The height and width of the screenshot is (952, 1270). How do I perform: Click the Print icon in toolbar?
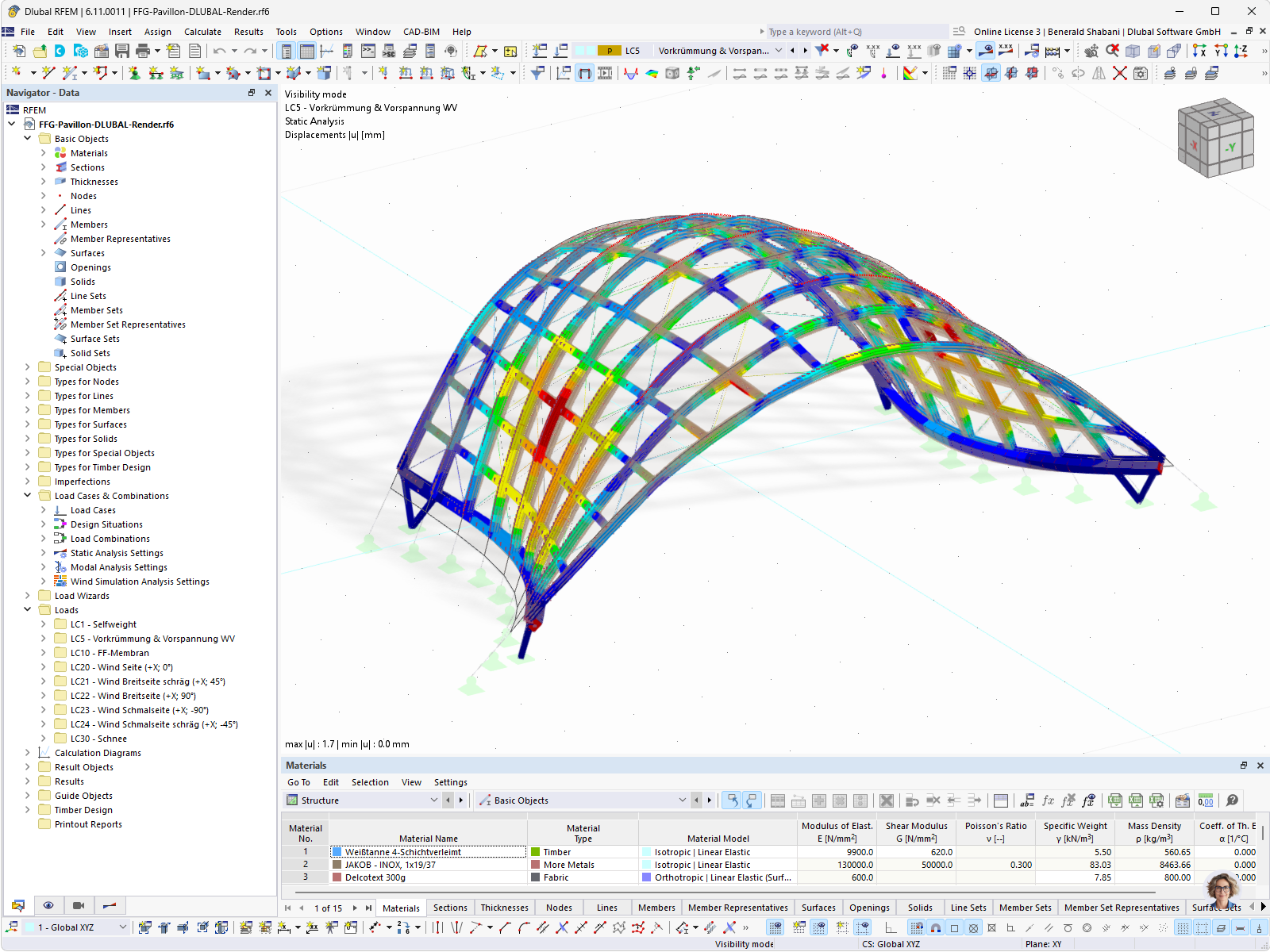(143, 51)
